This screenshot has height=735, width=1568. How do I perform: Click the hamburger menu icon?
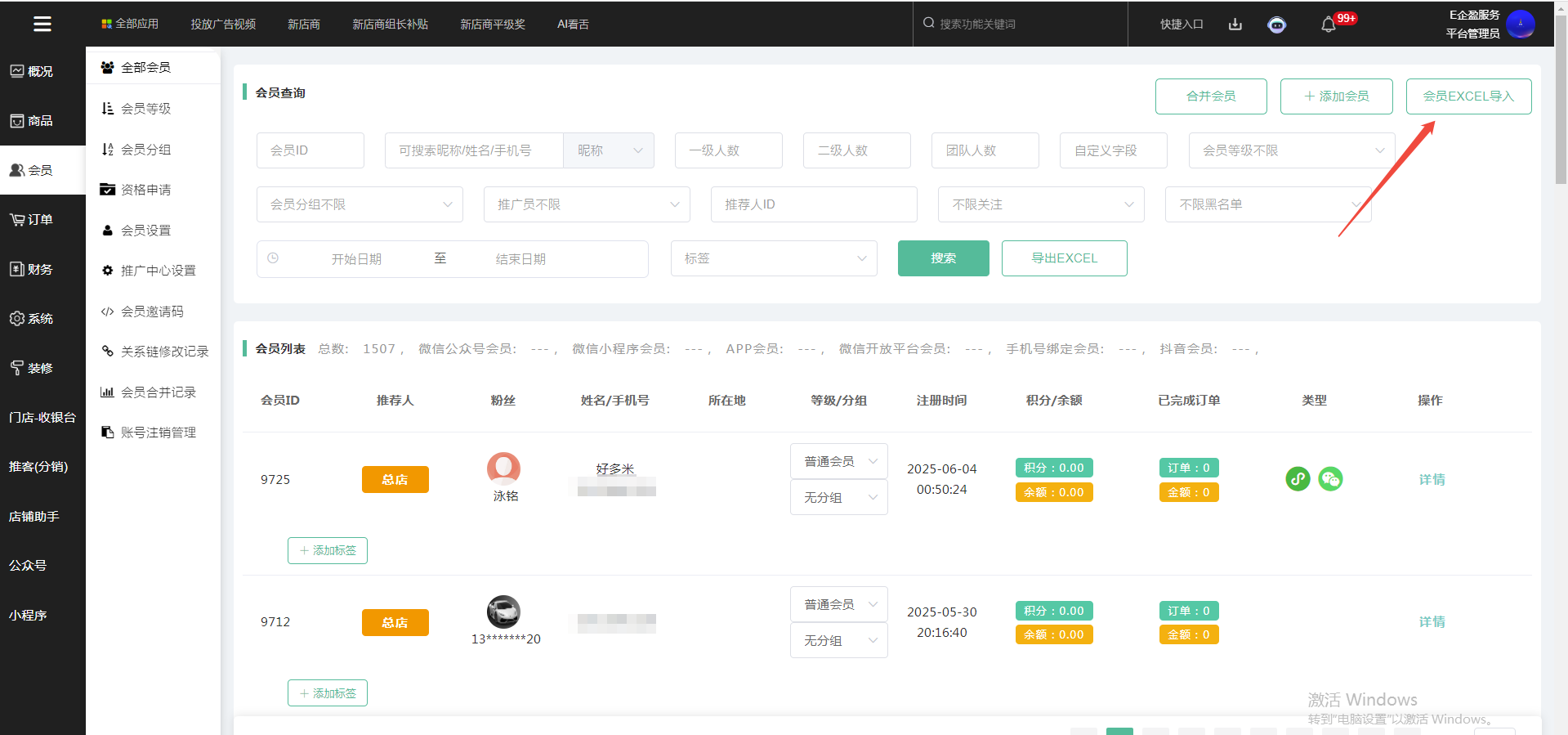(42, 24)
